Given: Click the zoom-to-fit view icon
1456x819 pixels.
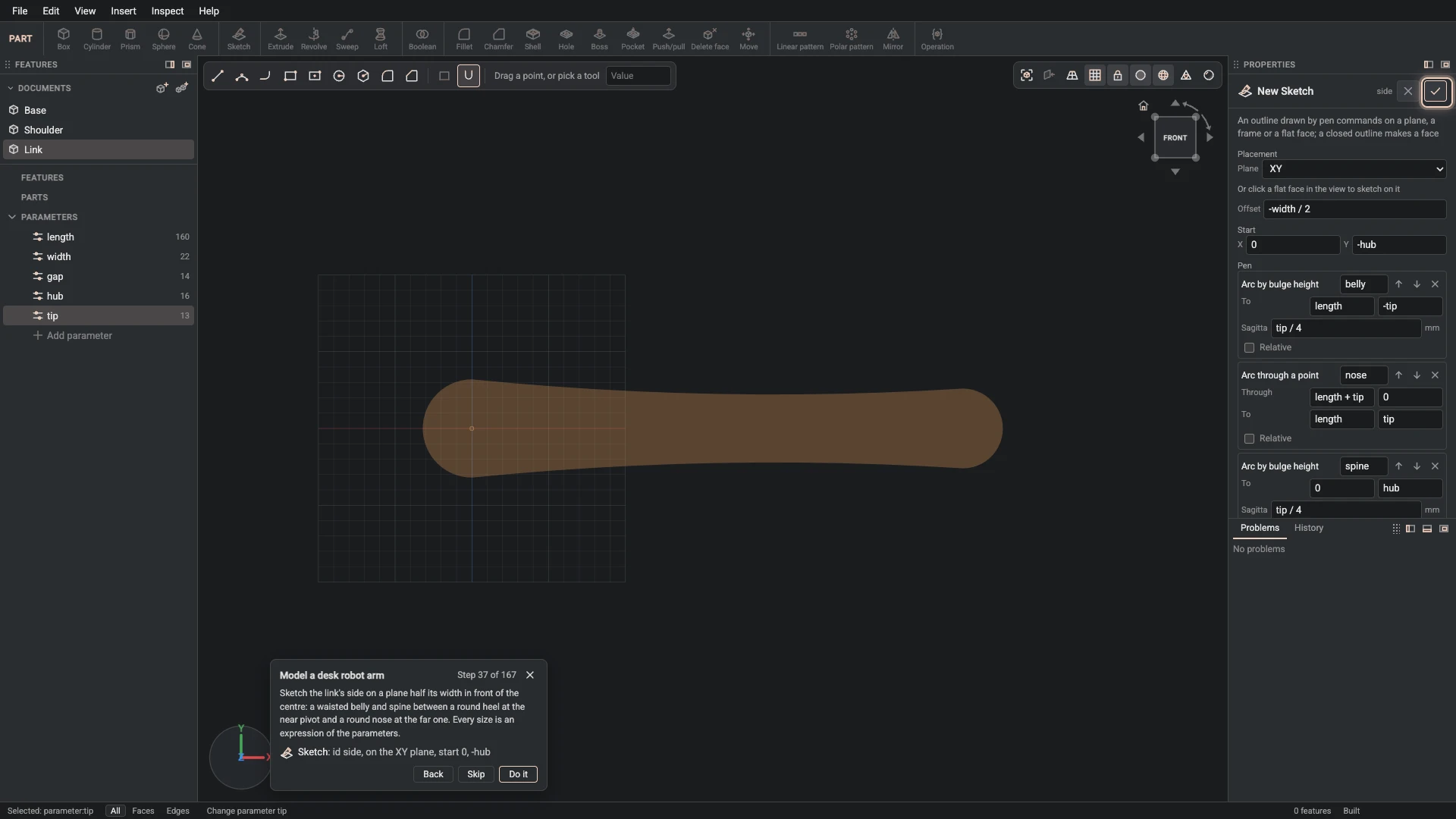Looking at the screenshot, I should [x=1027, y=75].
